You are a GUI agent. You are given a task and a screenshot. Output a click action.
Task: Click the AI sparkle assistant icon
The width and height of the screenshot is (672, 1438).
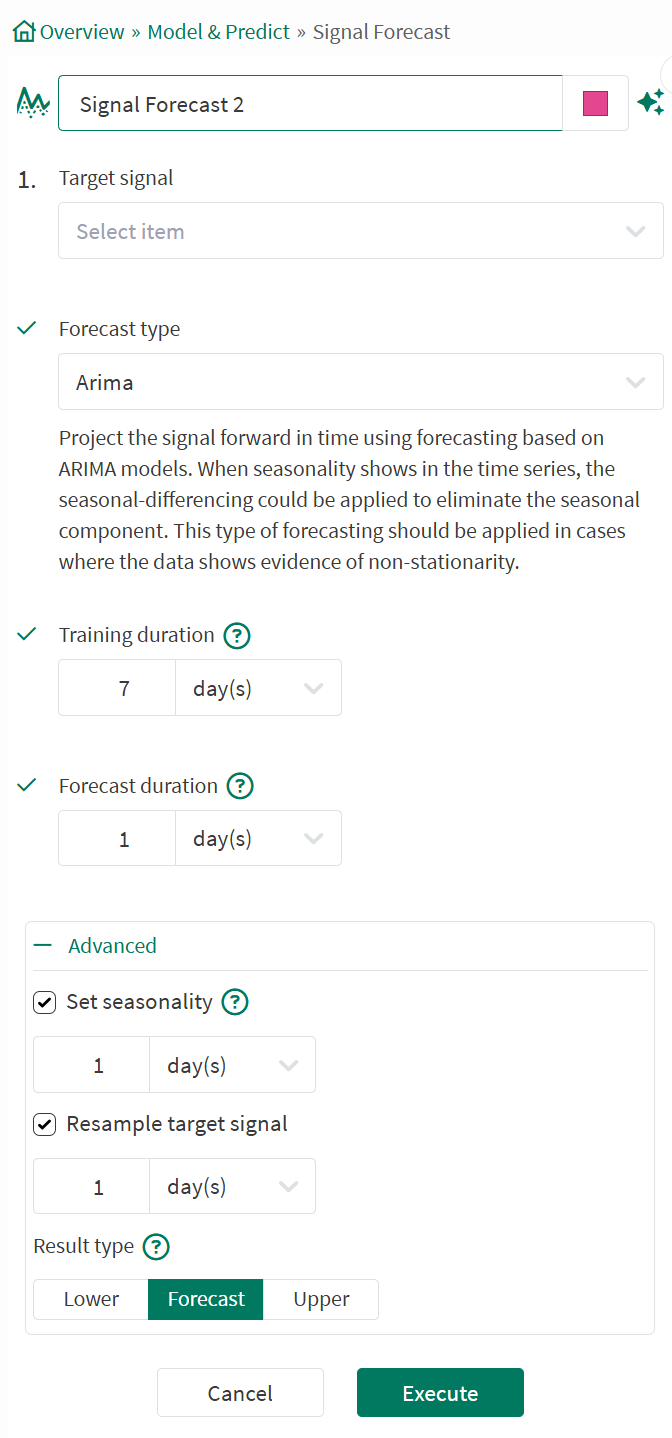click(650, 102)
